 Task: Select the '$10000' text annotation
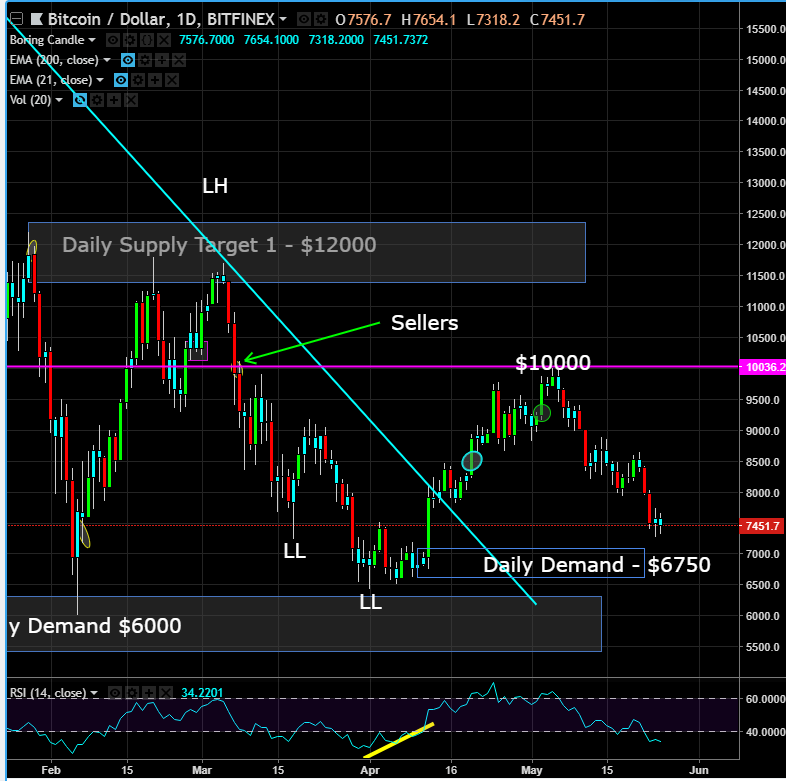553,362
